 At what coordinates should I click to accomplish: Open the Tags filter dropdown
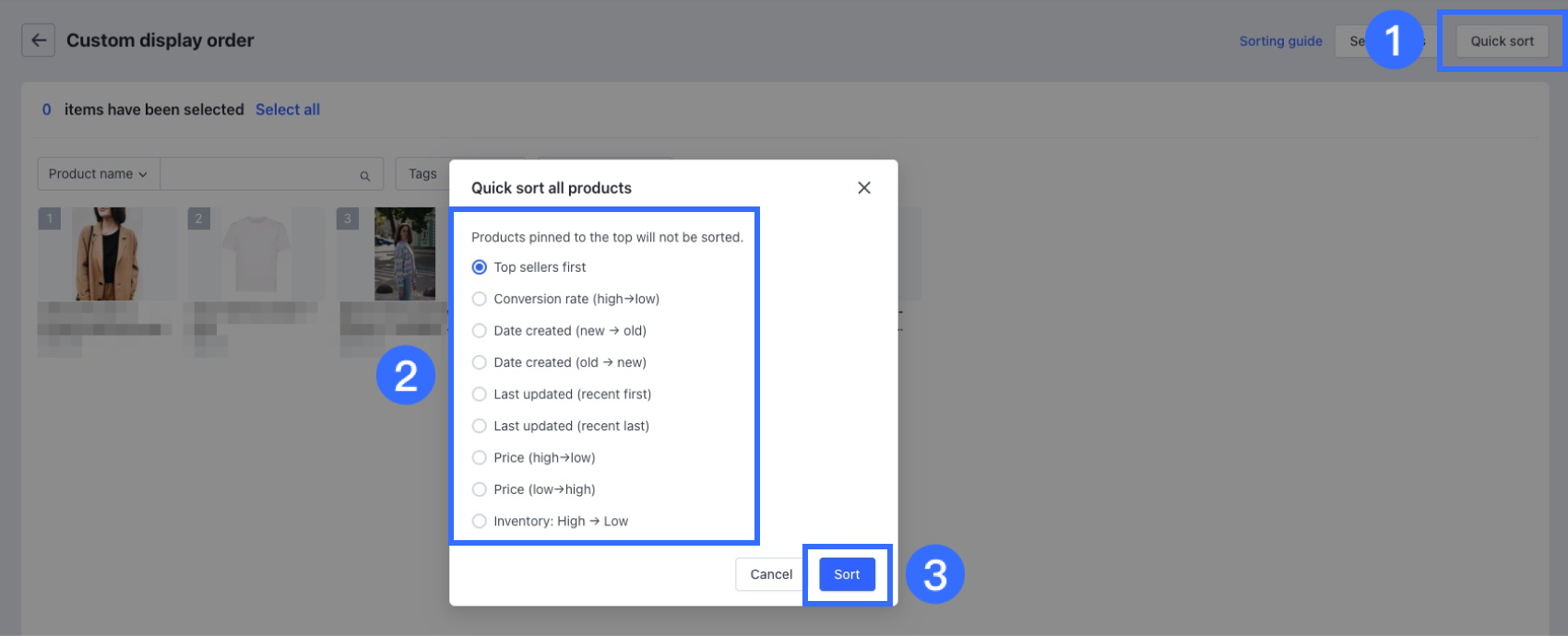click(423, 174)
